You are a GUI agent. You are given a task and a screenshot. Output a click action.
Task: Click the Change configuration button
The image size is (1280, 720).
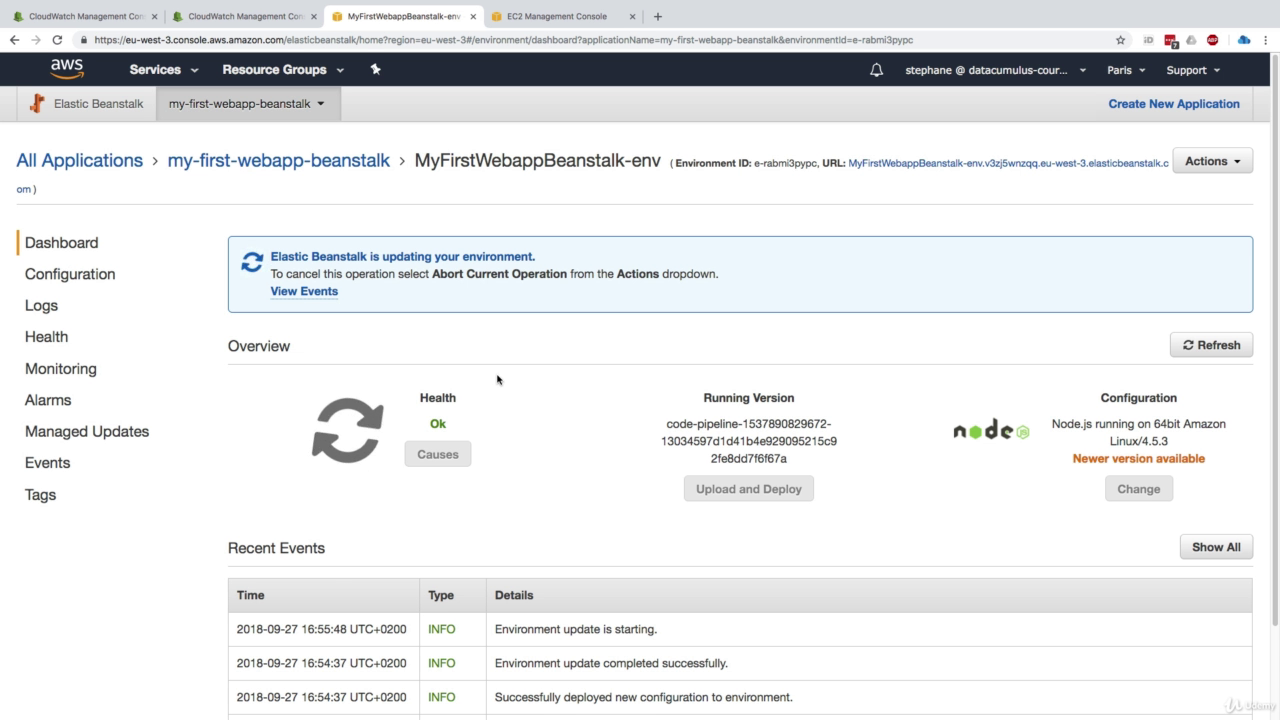click(x=1139, y=489)
